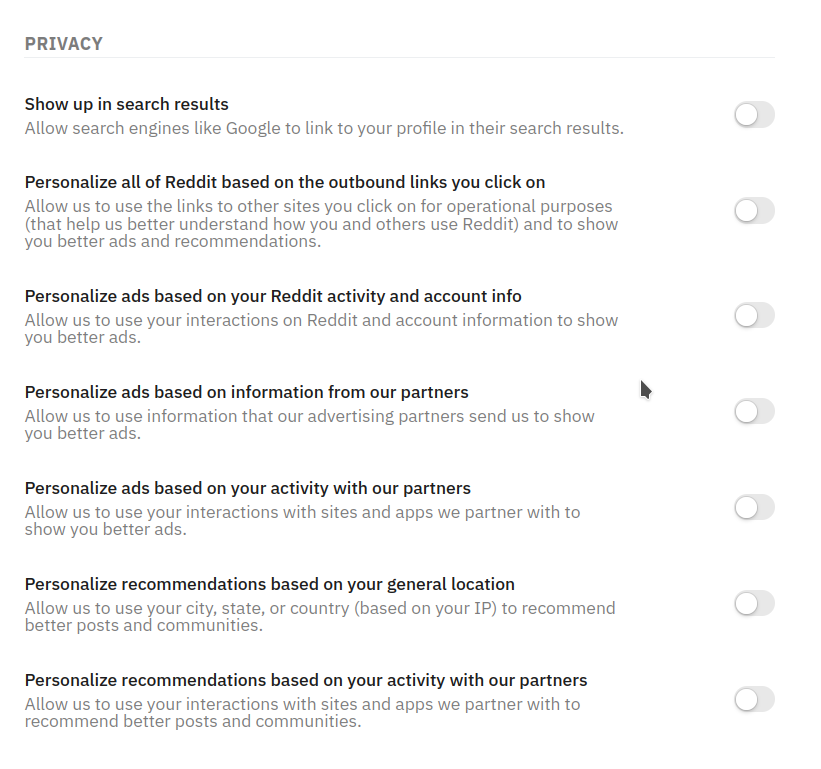Select the outbound links personalization title text
821x769 pixels.
click(x=285, y=182)
